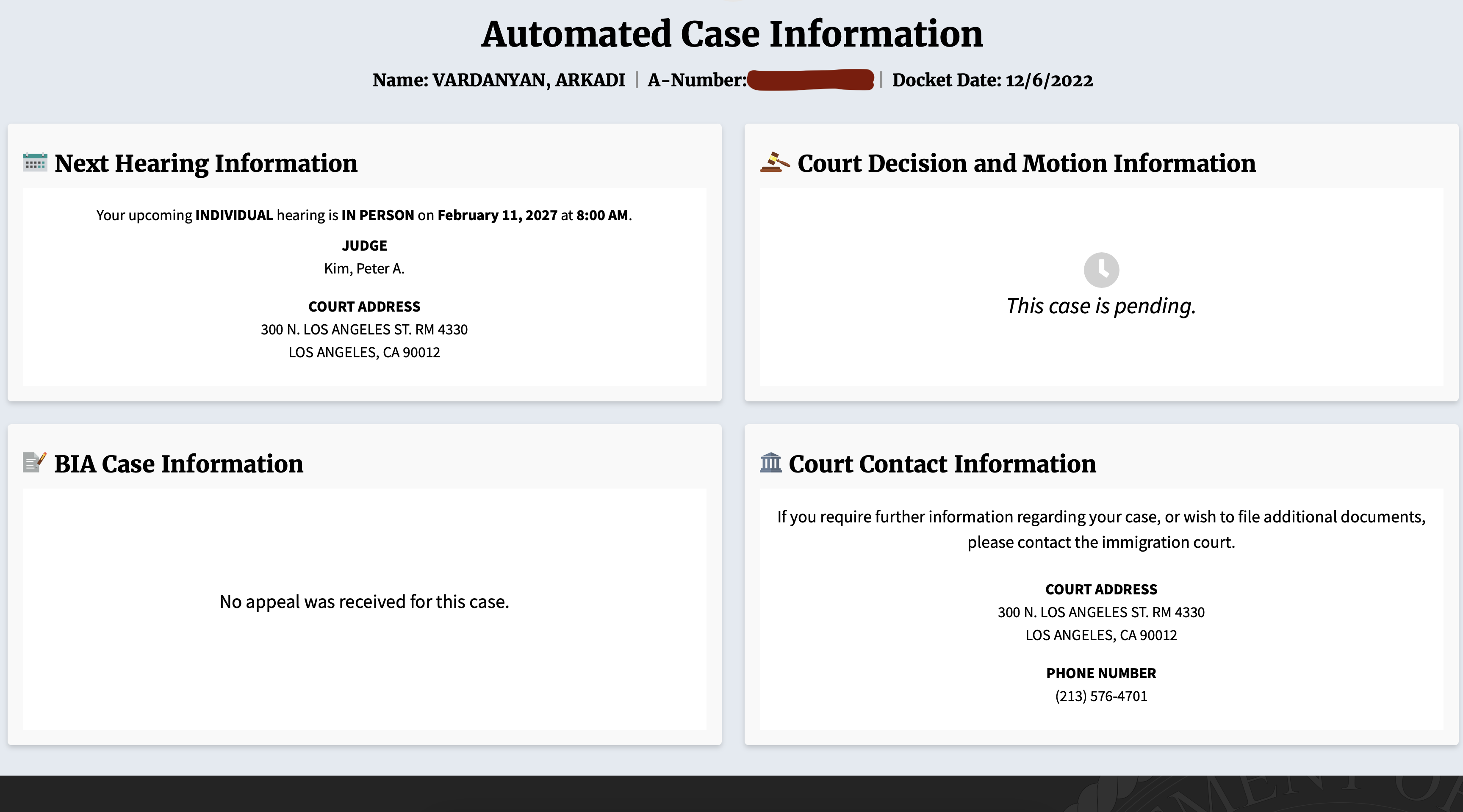This screenshot has width=1463, height=812.
Task: Click the notepad pencil icon beside BIA Case Information
Action: (34, 462)
